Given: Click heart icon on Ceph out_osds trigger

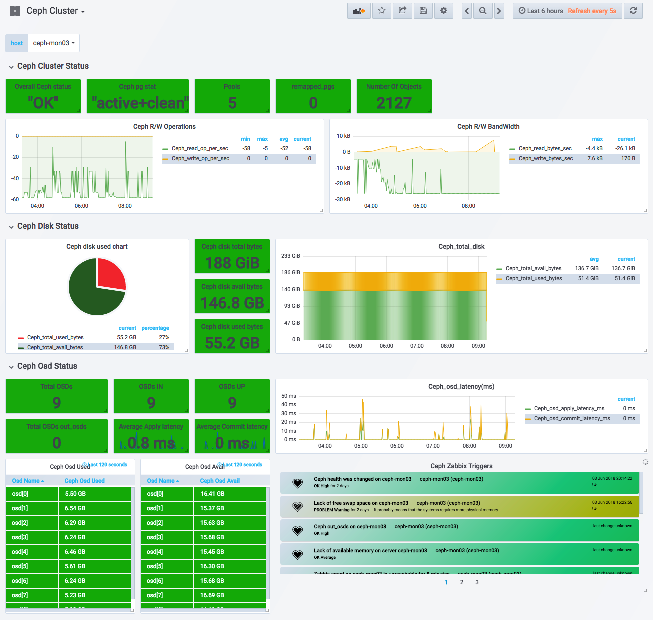Looking at the screenshot, I should (x=297, y=530).
